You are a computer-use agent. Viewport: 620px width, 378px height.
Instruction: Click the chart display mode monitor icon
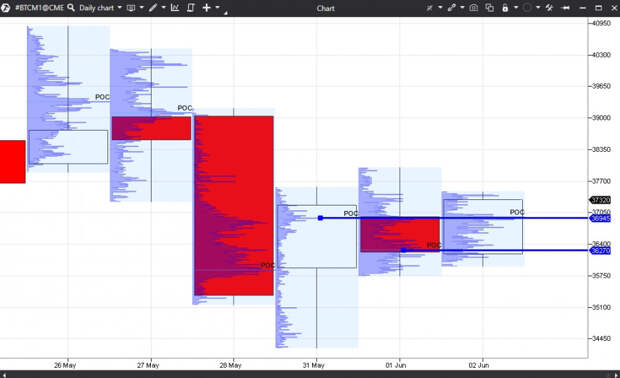[x=131, y=8]
